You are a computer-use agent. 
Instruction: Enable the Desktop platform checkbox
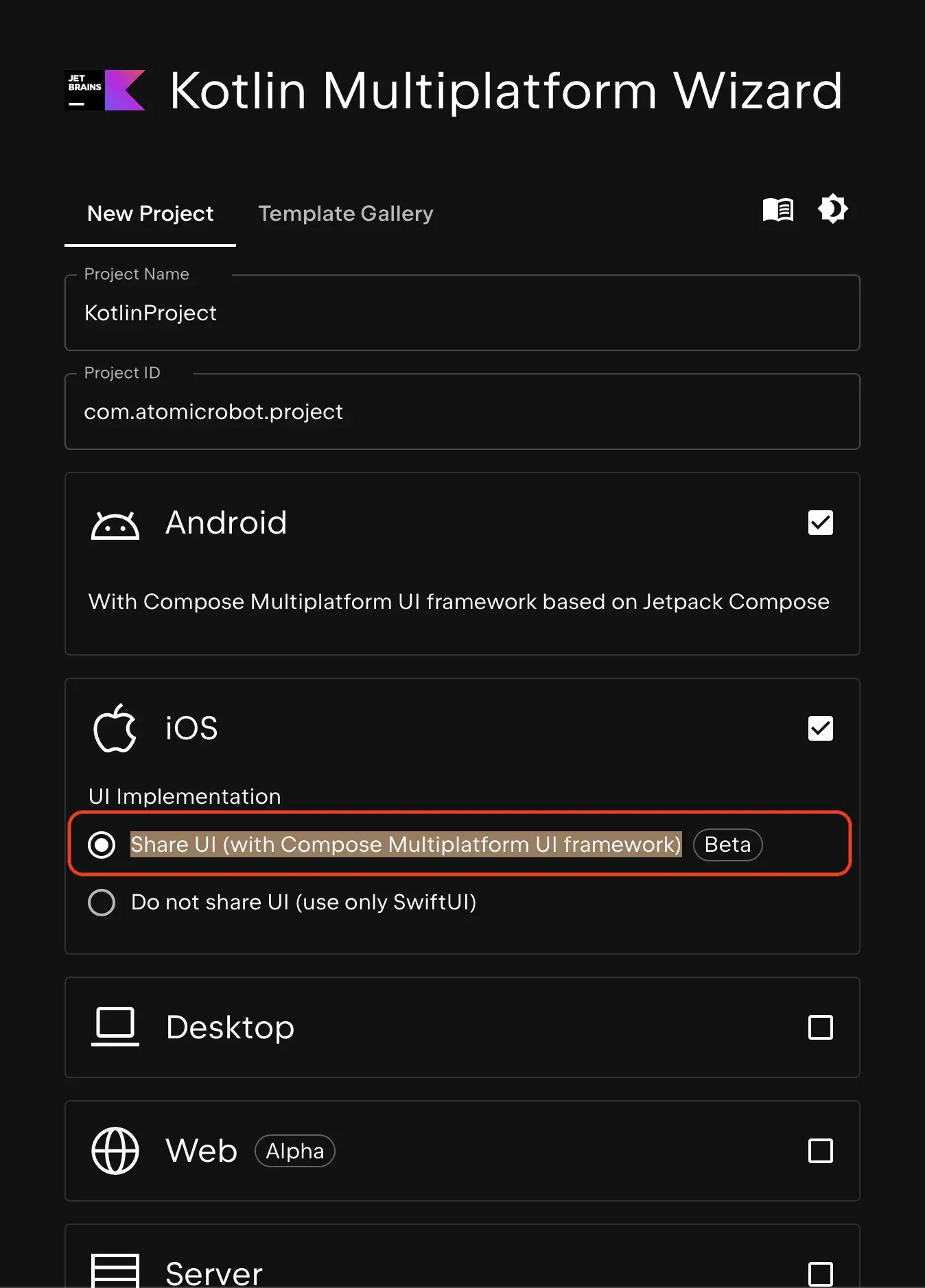821,1027
